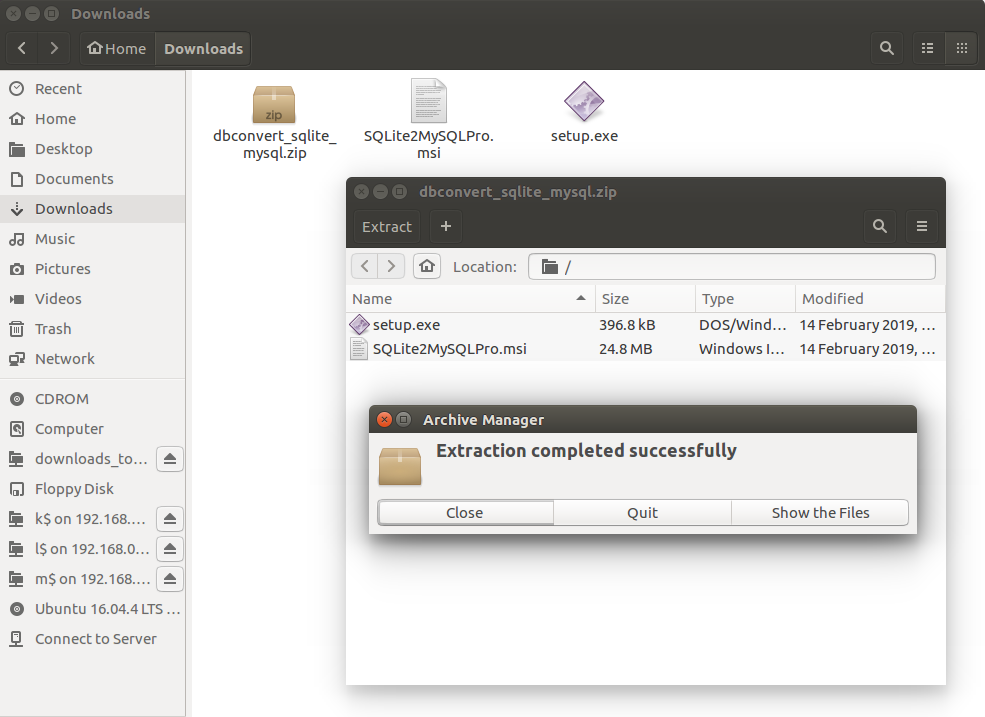This screenshot has width=985, height=717.
Task: Switch Files window to grid view
Action: pos(961,48)
